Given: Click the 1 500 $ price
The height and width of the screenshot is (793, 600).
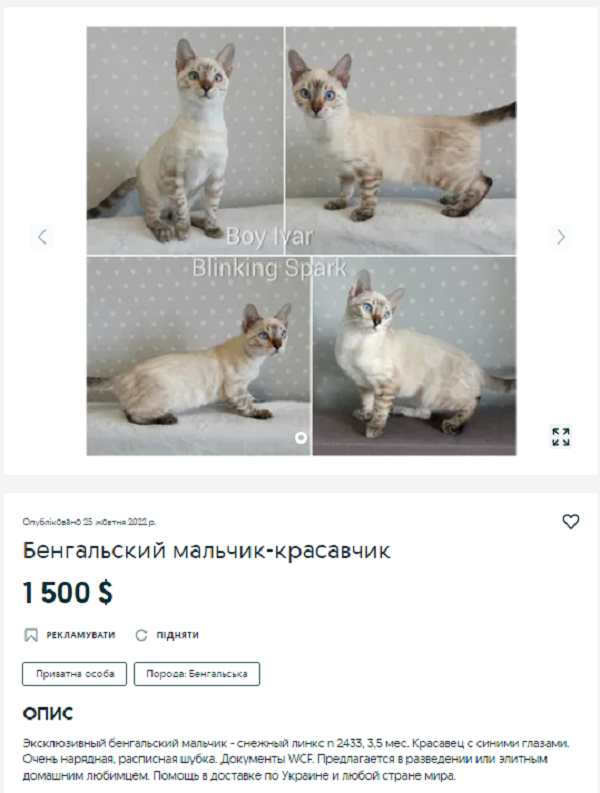Looking at the screenshot, I should (67, 592).
